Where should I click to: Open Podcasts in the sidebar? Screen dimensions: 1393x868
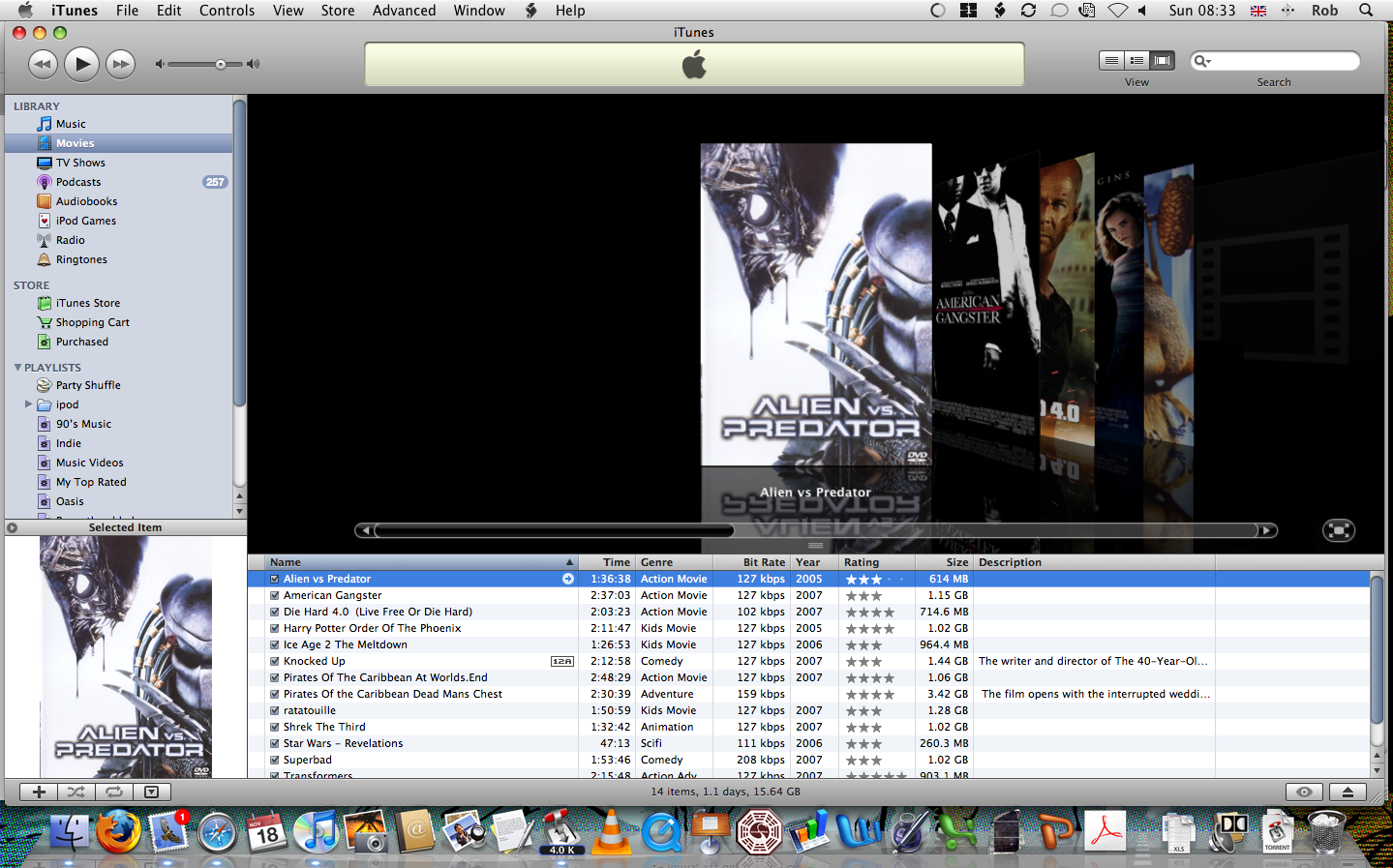click(77, 182)
